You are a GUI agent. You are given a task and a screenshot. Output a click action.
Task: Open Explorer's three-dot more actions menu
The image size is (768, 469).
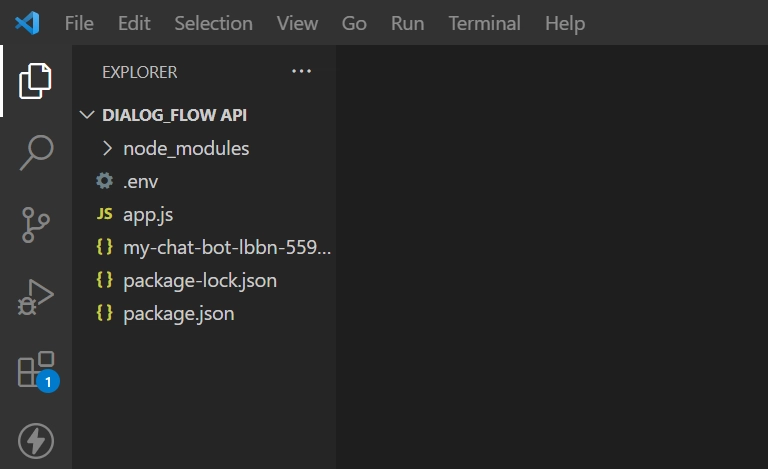click(301, 71)
